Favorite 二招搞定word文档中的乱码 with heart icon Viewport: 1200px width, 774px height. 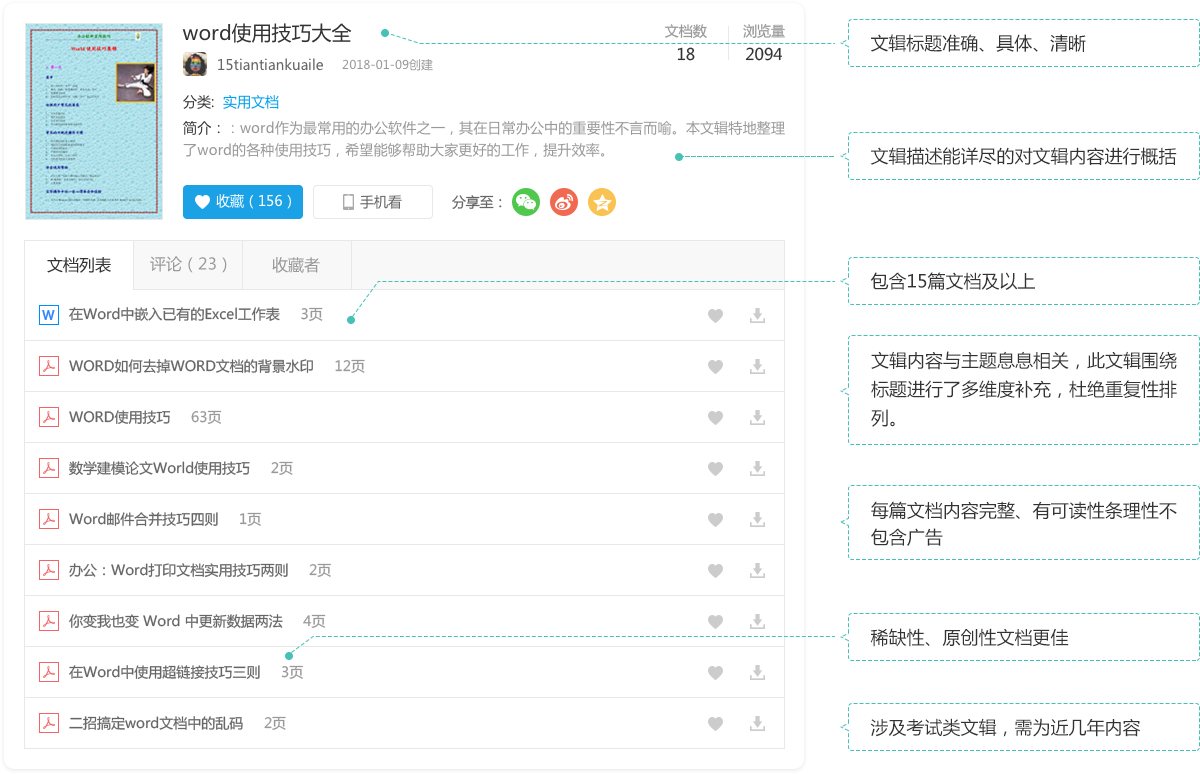point(715,723)
